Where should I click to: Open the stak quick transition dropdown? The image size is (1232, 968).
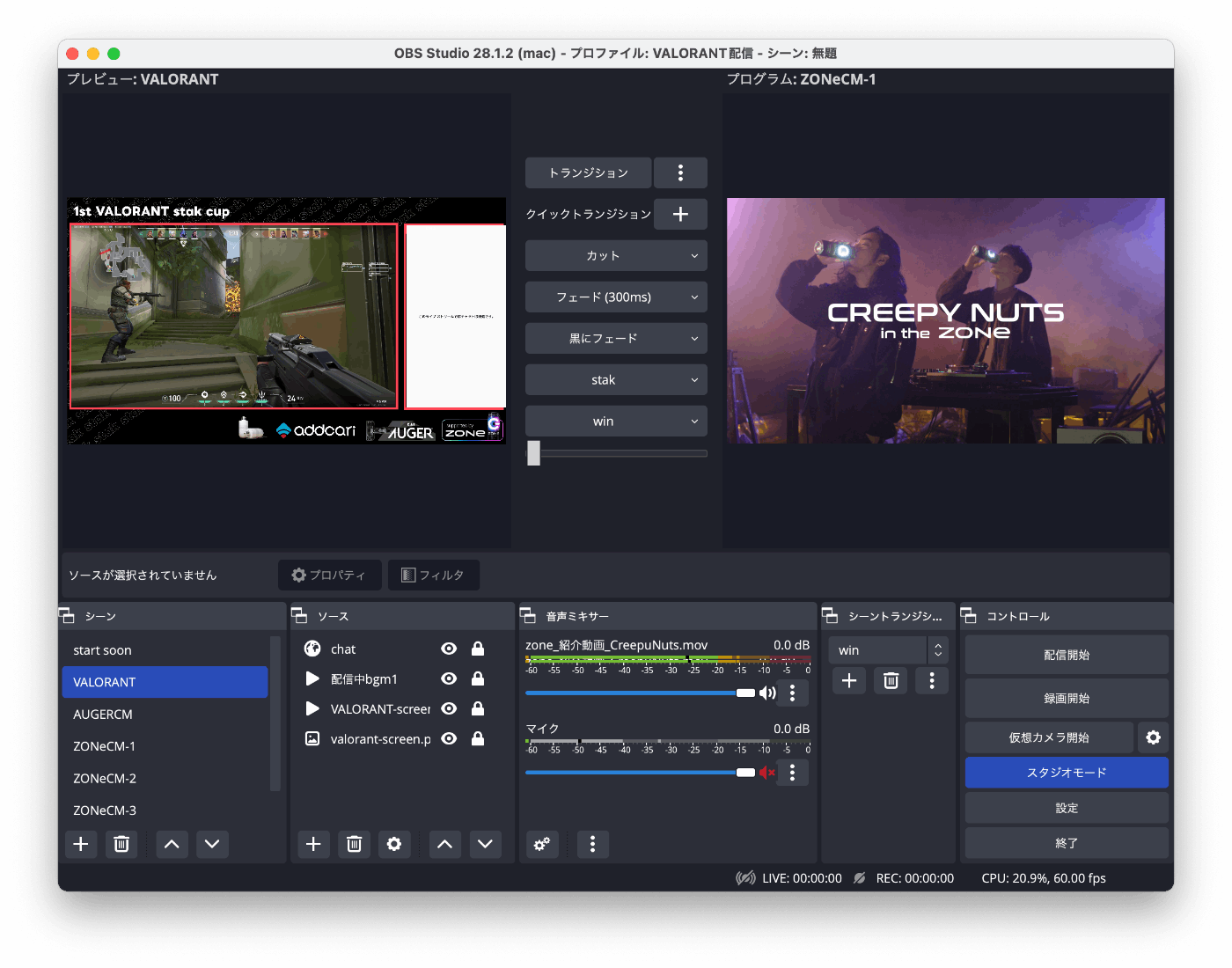616,379
